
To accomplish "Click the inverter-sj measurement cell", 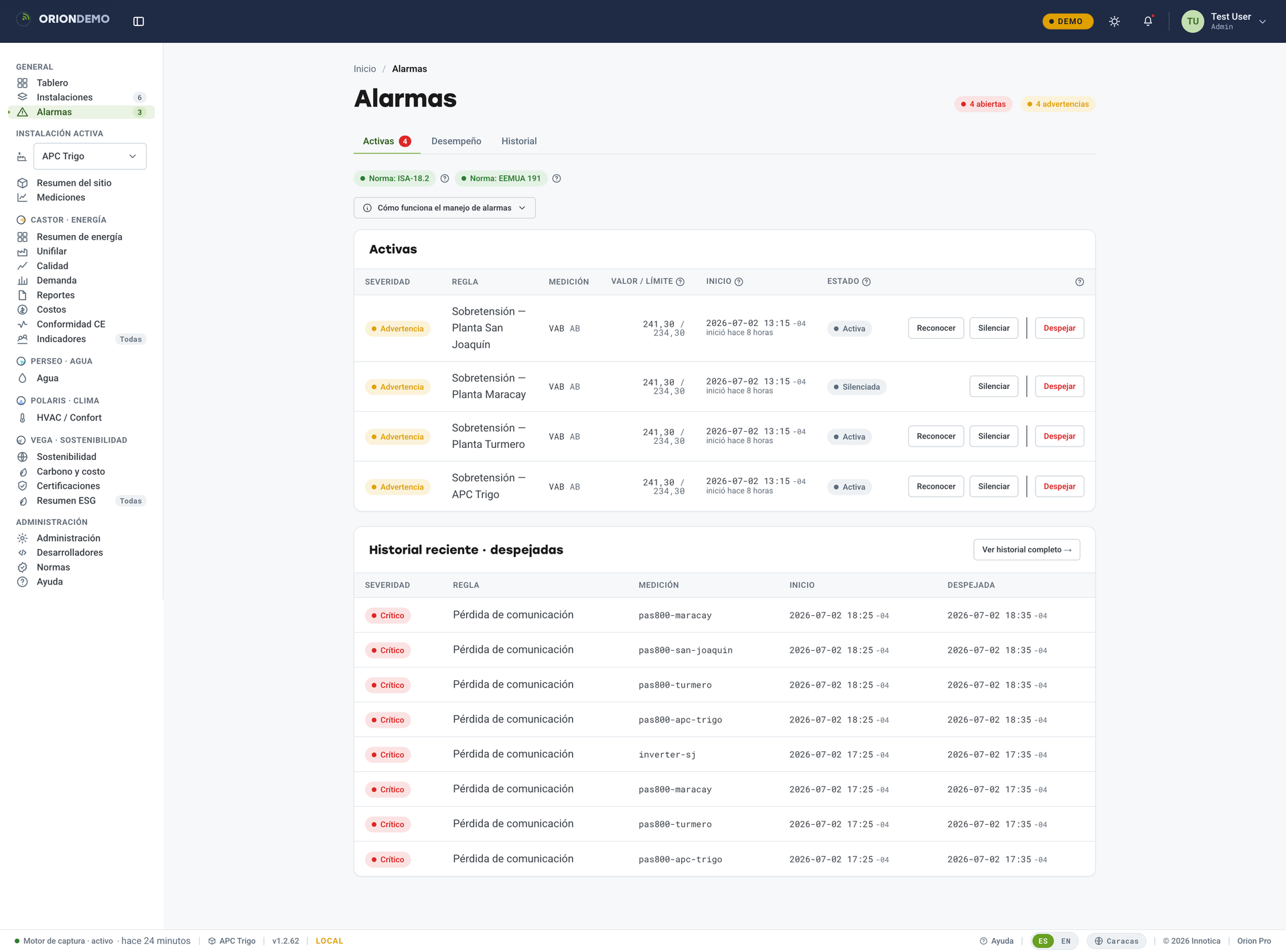I will click(667, 755).
